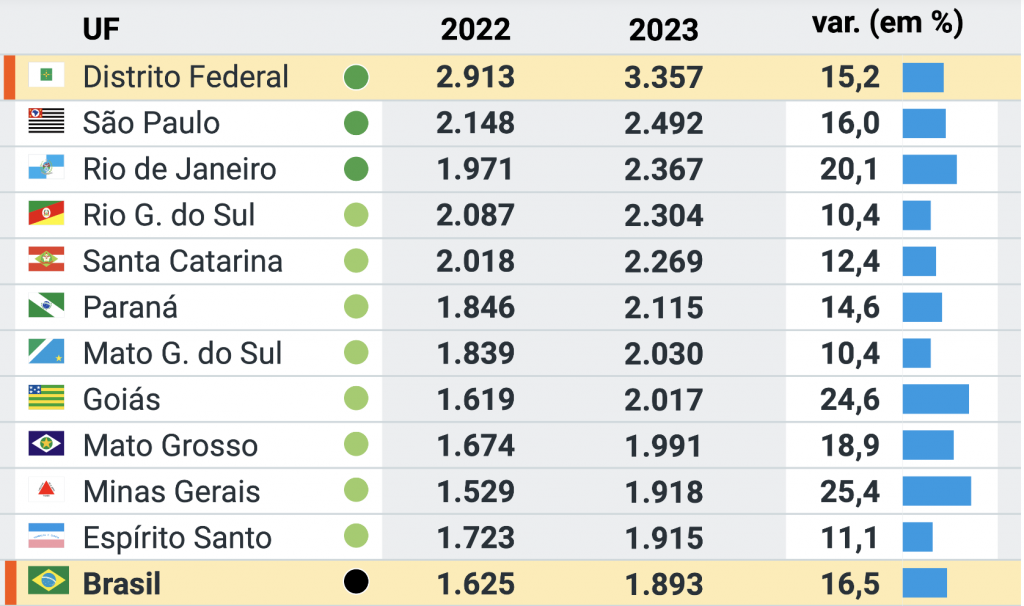This screenshot has height=606, width=1024.
Task: Select the Mato Grosso row name
Action: 170,445
